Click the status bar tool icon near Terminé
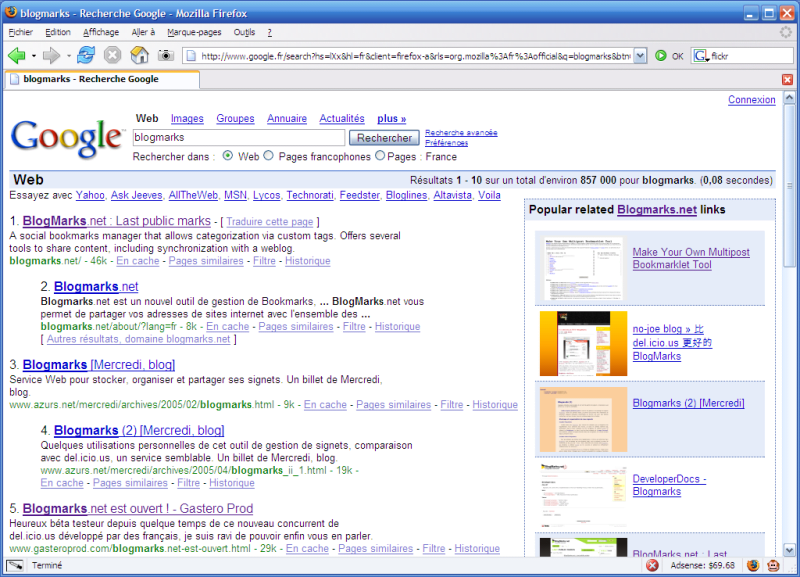 pyautogui.click(x=15, y=565)
